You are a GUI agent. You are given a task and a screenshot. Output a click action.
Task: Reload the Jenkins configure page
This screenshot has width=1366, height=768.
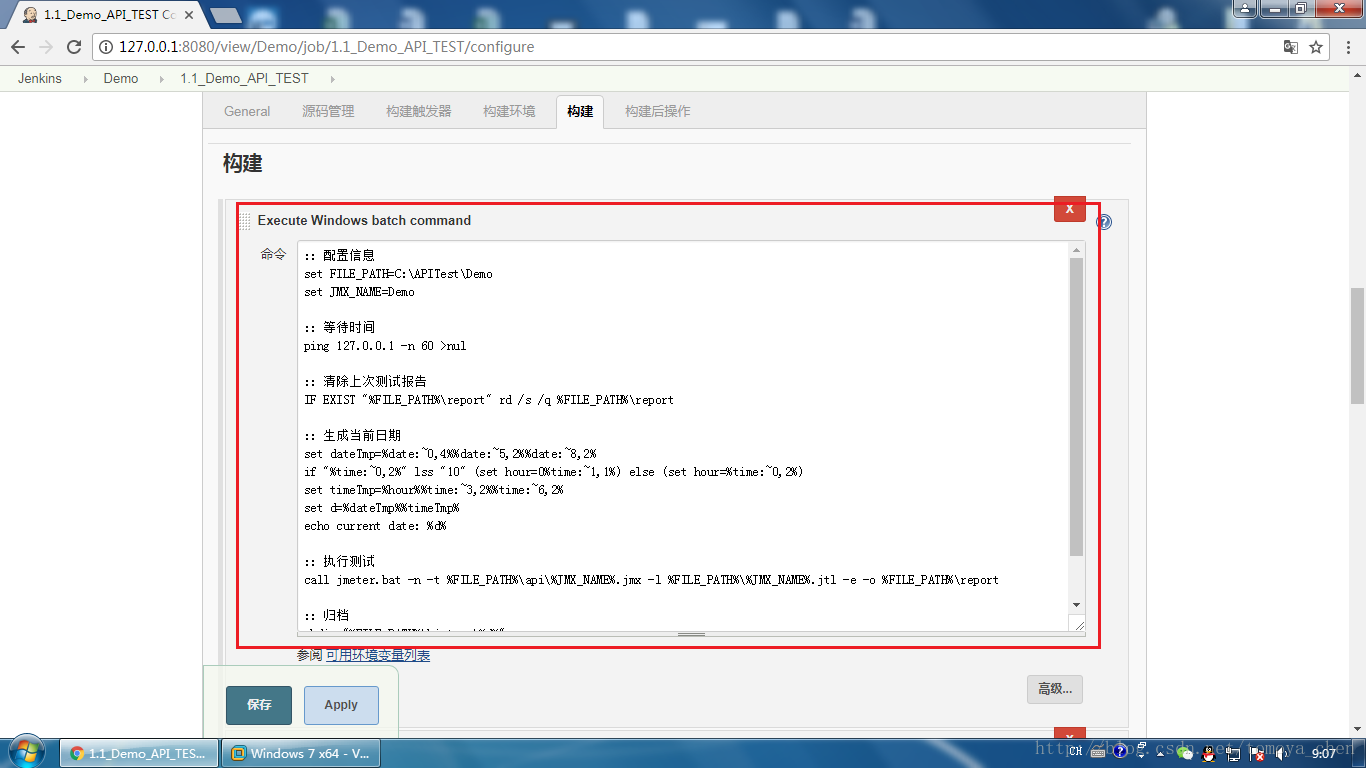[74, 47]
